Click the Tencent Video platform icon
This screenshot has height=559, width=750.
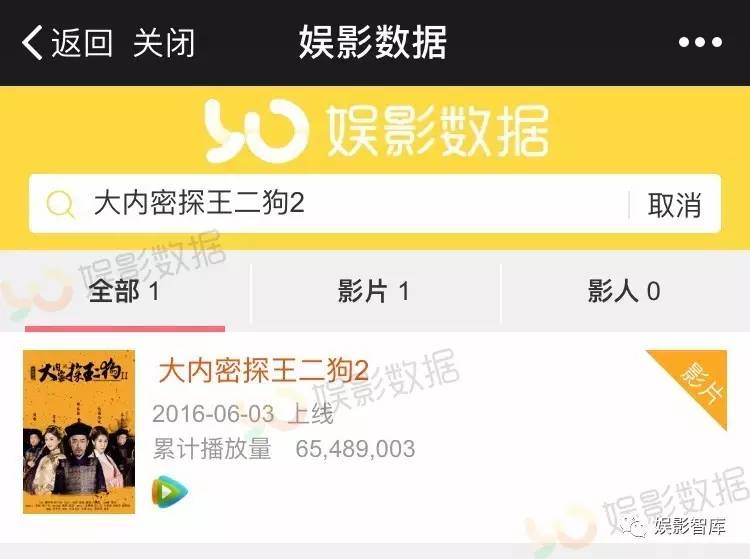(169, 491)
